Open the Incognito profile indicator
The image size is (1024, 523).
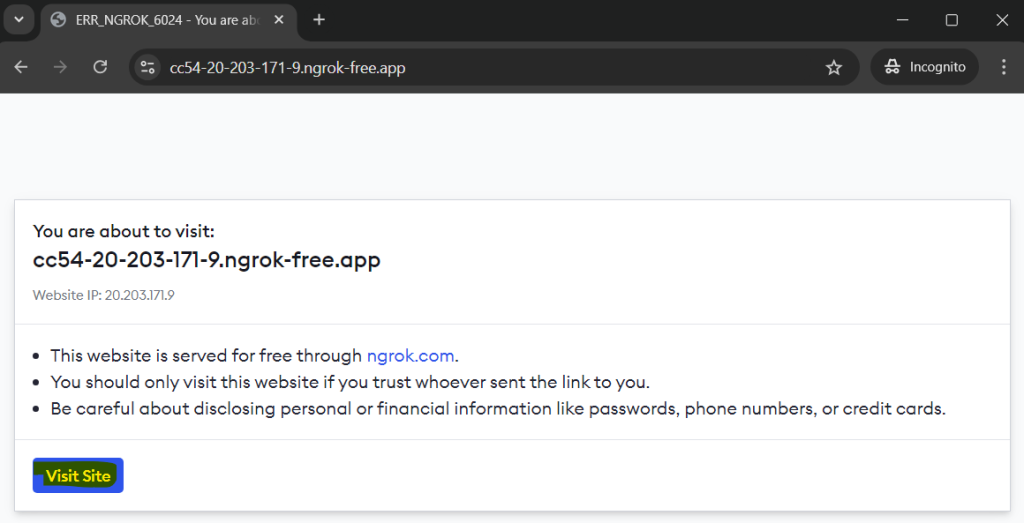925,67
